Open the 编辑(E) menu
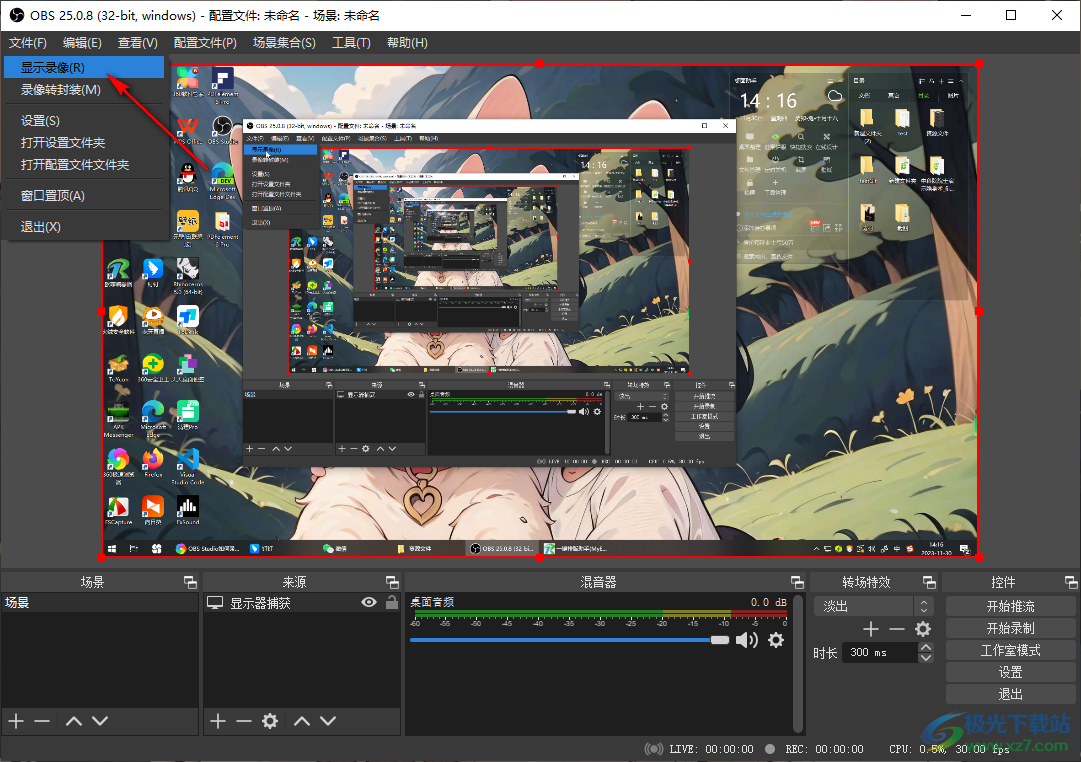 click(x=82, y=43)
